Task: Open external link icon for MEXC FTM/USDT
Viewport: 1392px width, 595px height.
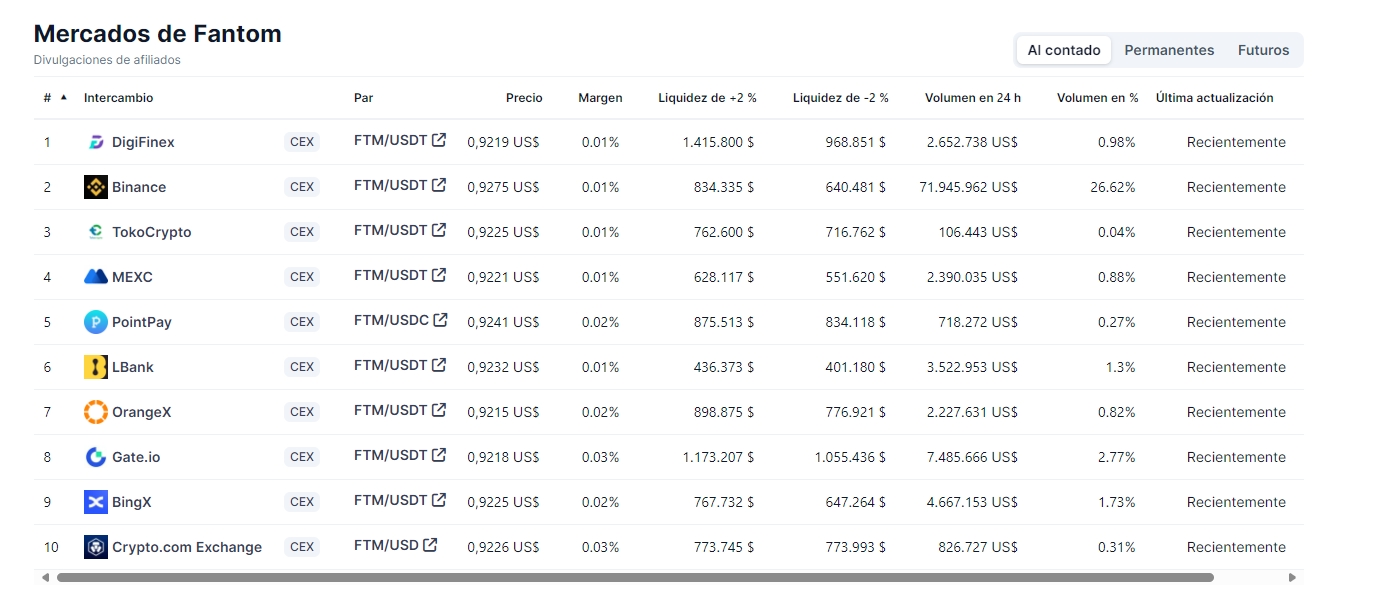Action: (x=439, y=275)
